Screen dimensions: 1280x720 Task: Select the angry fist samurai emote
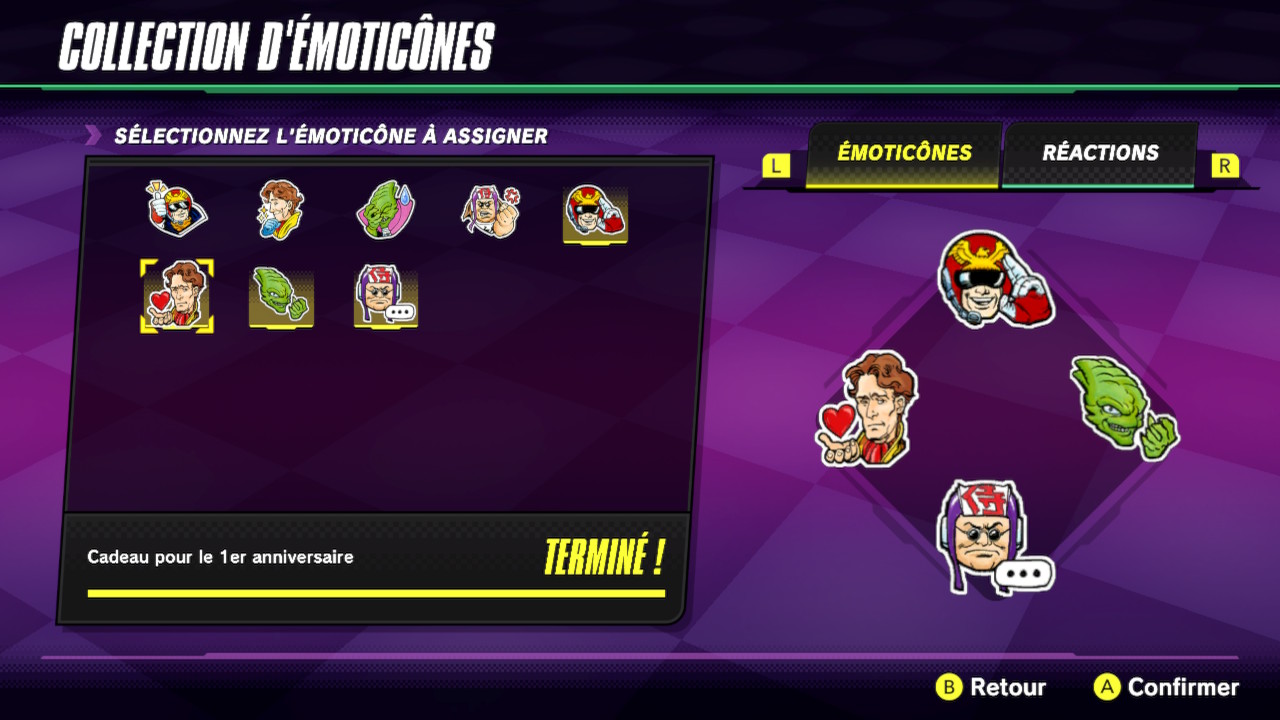[x=491, y=210]
